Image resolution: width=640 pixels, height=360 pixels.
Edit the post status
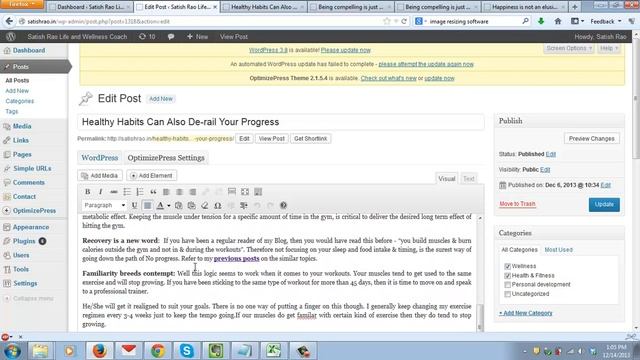coord(551,154)
